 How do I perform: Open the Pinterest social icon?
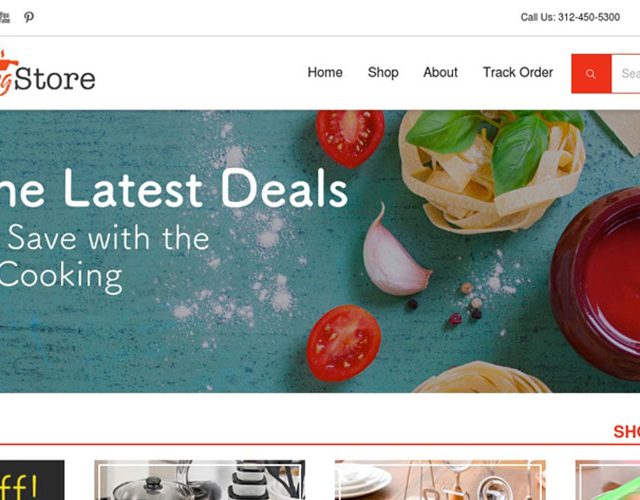(x=29, y=17)
